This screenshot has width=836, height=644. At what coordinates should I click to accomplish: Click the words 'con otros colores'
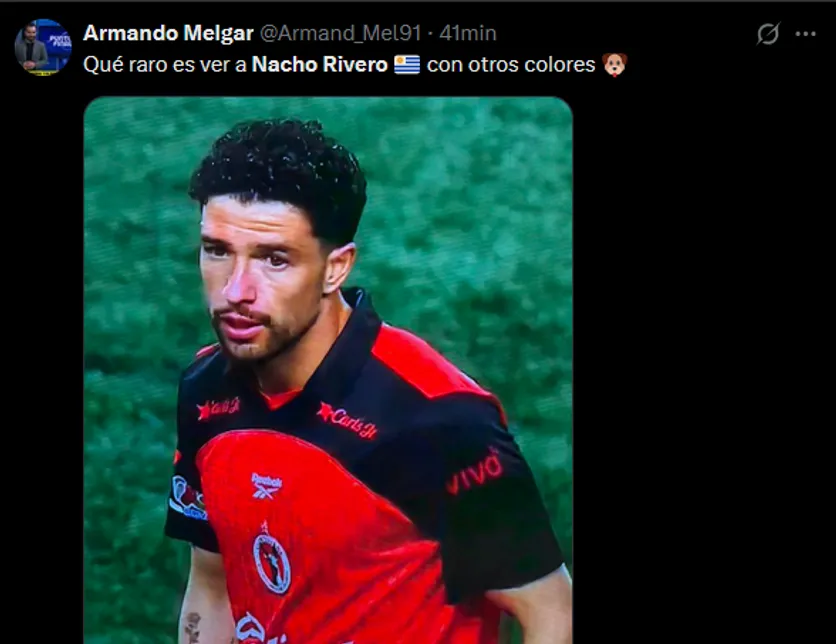(511, 65)
